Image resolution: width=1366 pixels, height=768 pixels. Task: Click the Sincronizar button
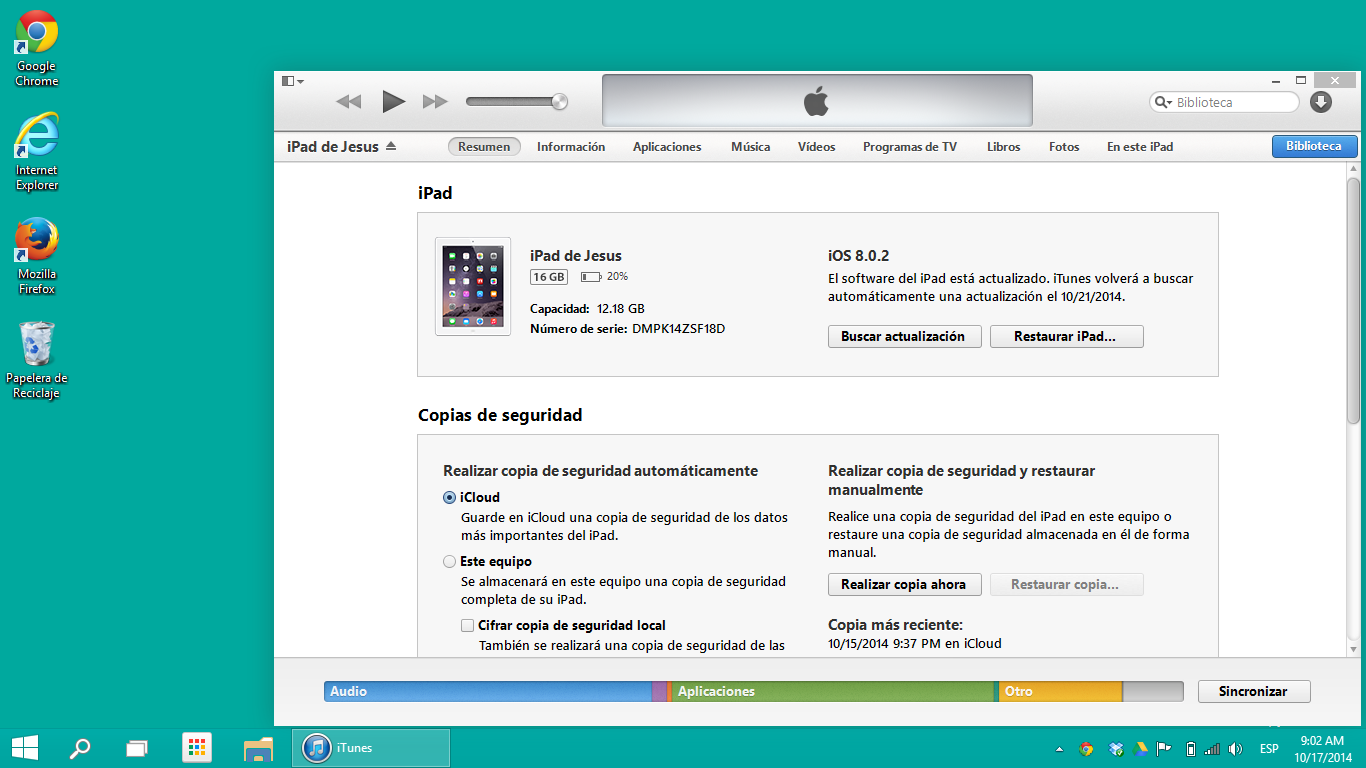coord(1253,691)
